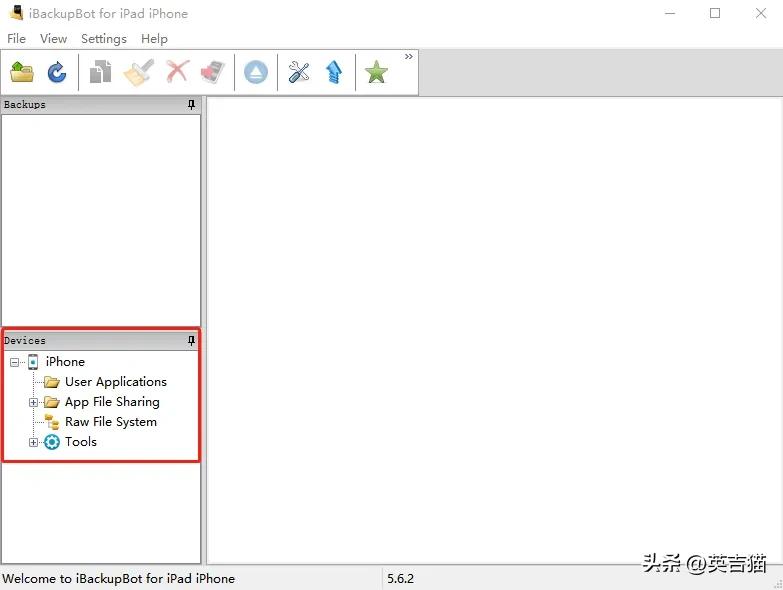The image size is (783, 590).
Task: Collapse the iPhone device node
Action: coord(14,362)
